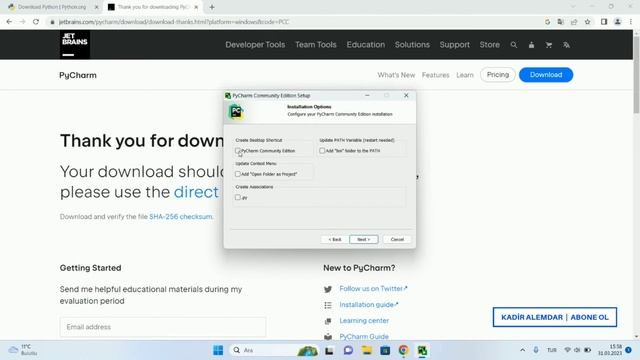Screen dimensions: 640x360
Task: Click the Twitter bird icon
Action: coord(328,289)
